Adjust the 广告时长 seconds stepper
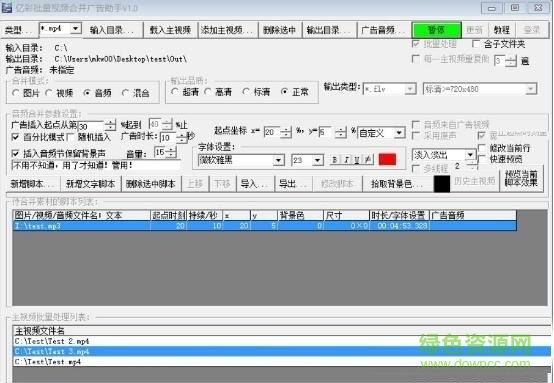This screenshot has width=554, height=383. pyautogui.click(x=182, y=137)
